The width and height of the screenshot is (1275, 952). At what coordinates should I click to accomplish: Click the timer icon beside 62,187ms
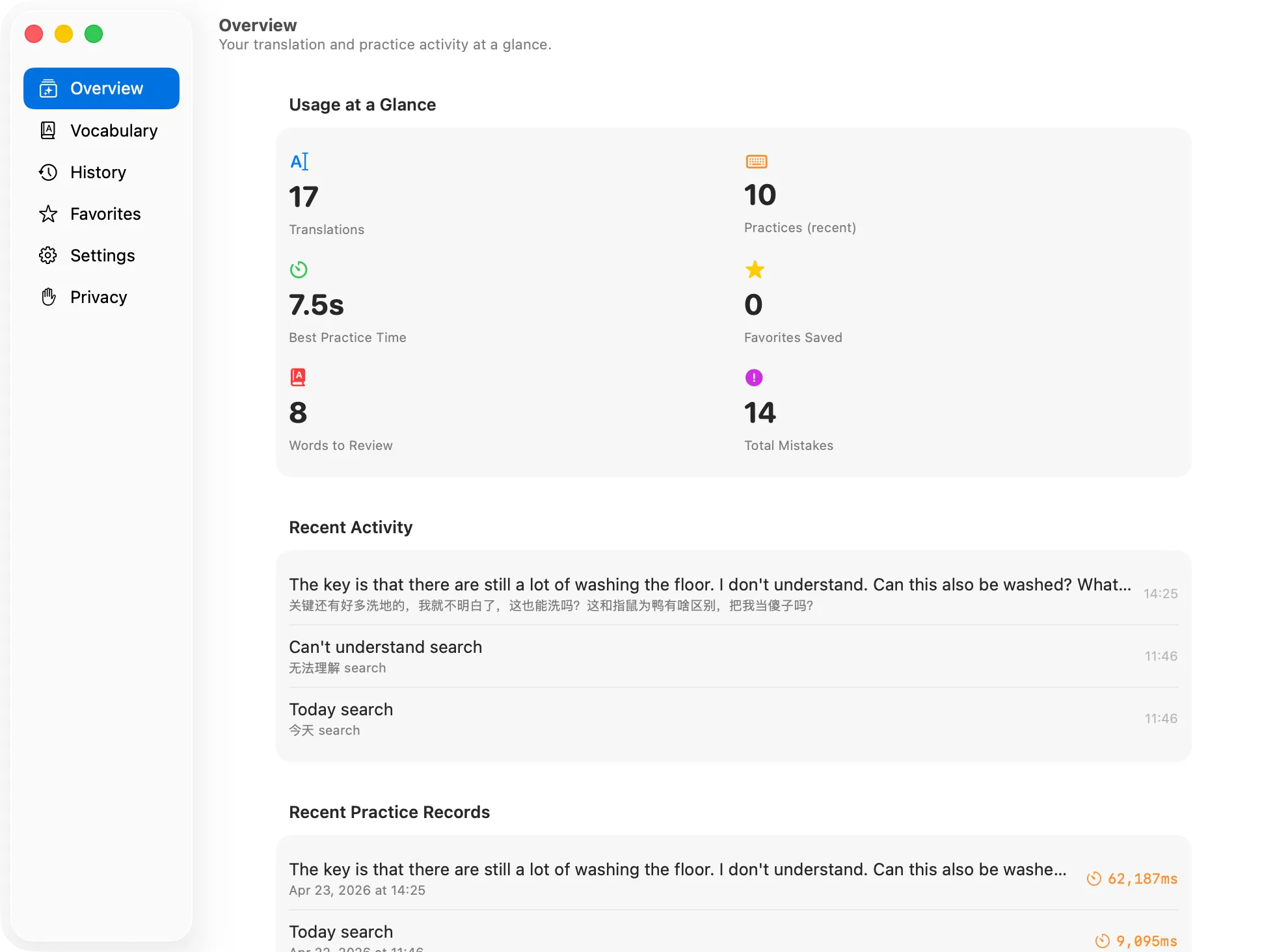(1094, 879)
